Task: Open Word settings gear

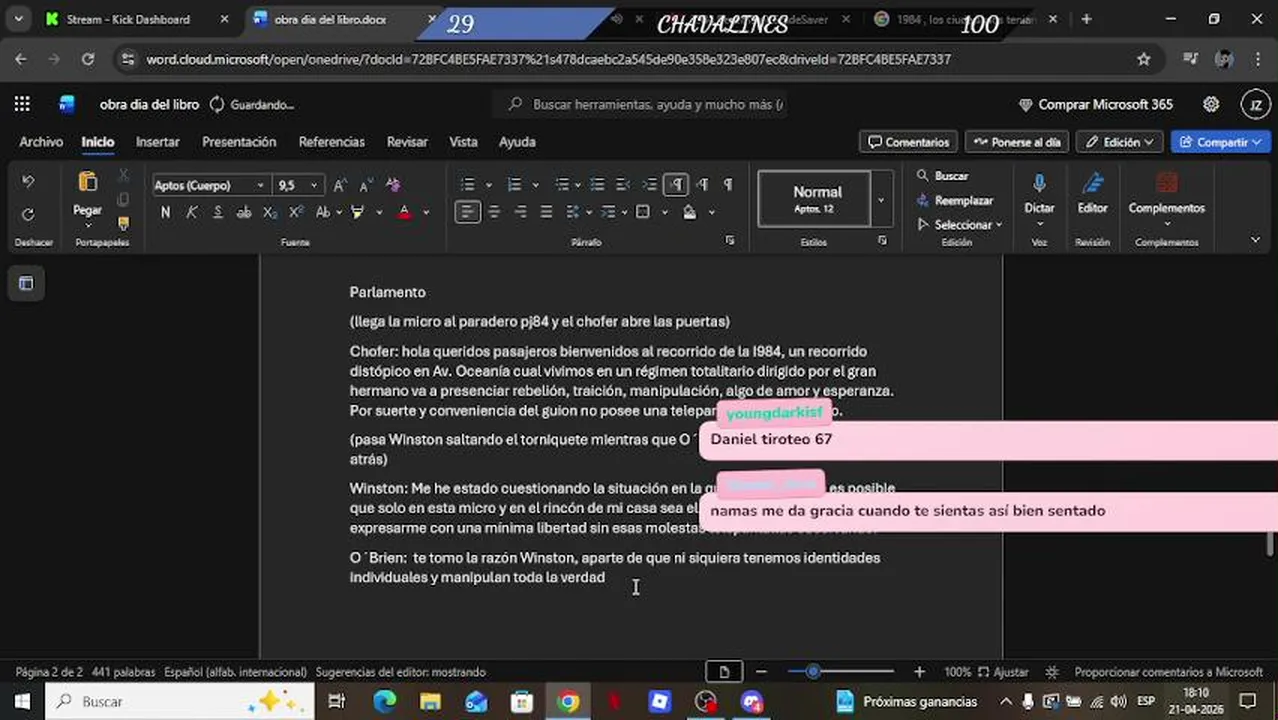Action: pos(1211,104)
